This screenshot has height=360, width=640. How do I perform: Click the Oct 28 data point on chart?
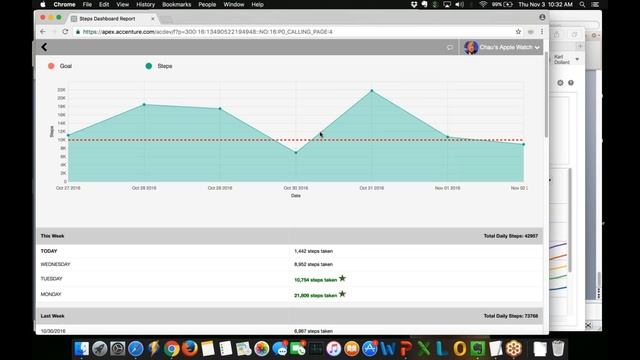[144, 104]
